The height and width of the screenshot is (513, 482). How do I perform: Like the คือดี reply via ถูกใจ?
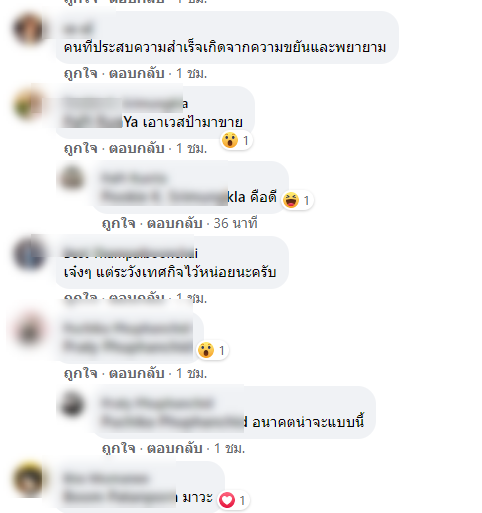(x=119, y=223)
